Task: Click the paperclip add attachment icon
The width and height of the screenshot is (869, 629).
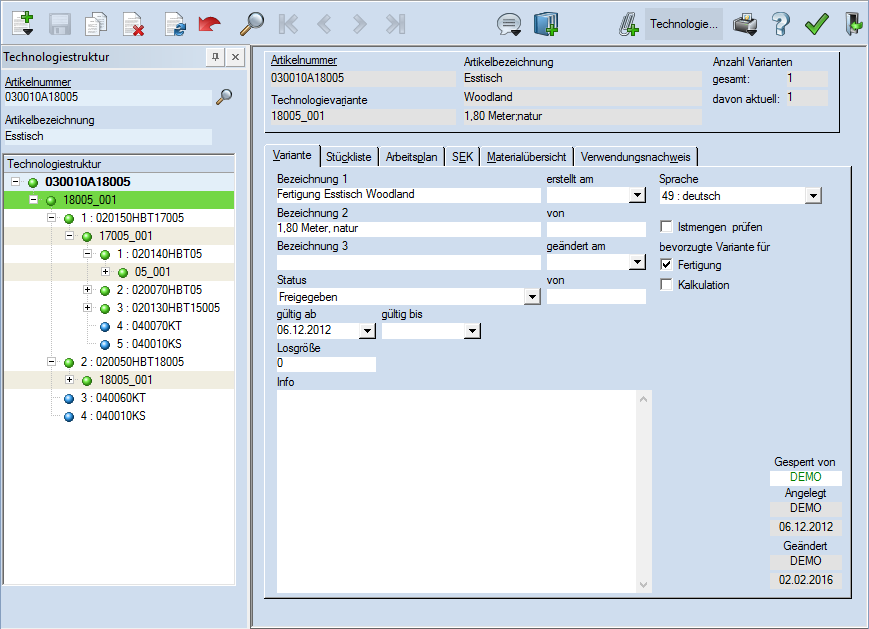Action: coord(628,23)
